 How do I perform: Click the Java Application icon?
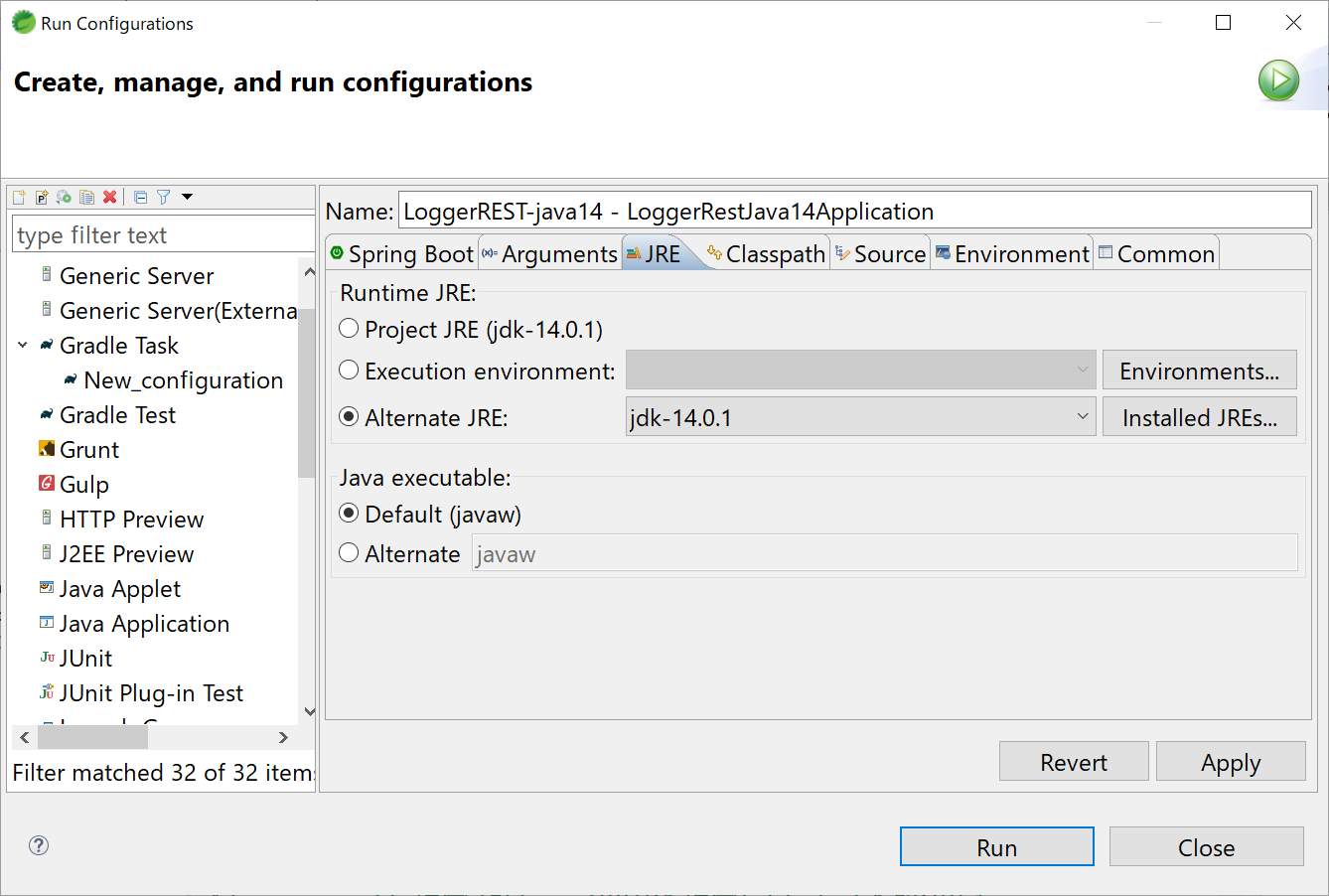tap(47, 623)
